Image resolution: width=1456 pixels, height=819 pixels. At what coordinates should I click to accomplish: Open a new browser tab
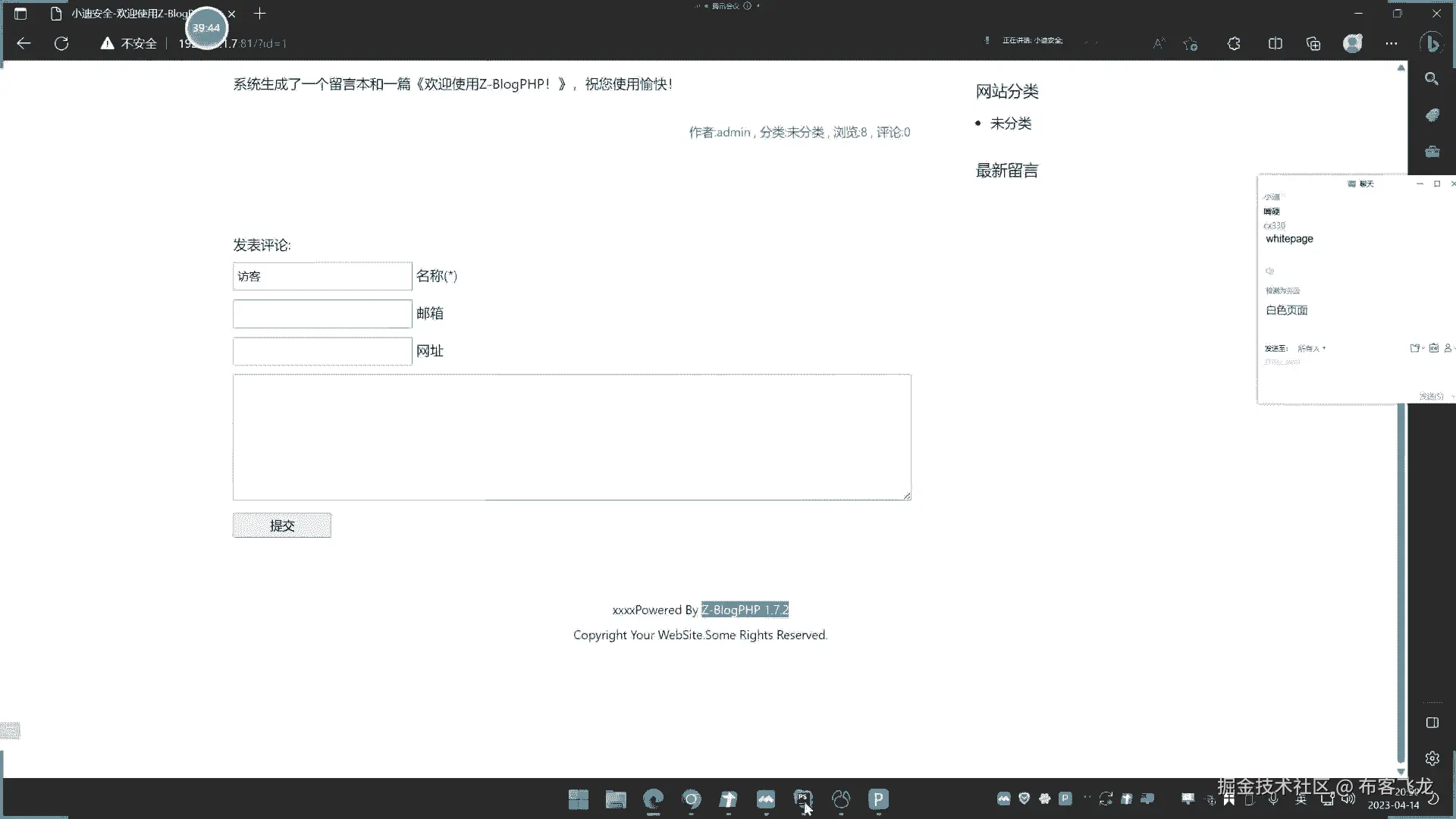coord(259,14)
